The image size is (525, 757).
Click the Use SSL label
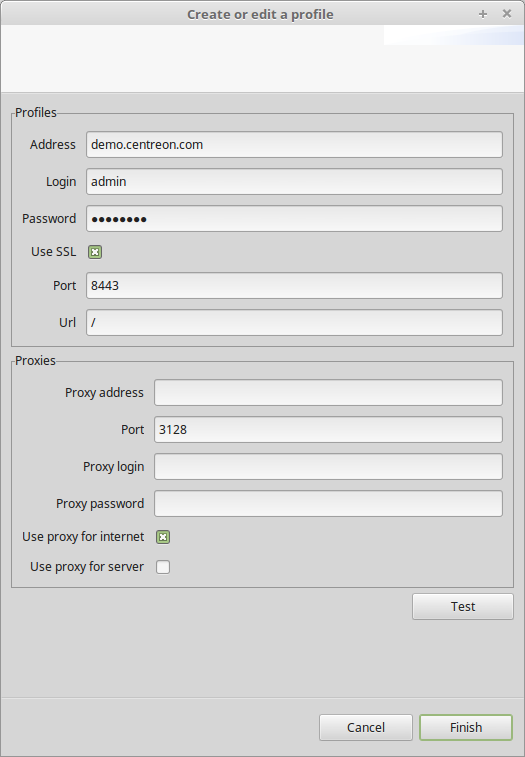pos(54,252)
